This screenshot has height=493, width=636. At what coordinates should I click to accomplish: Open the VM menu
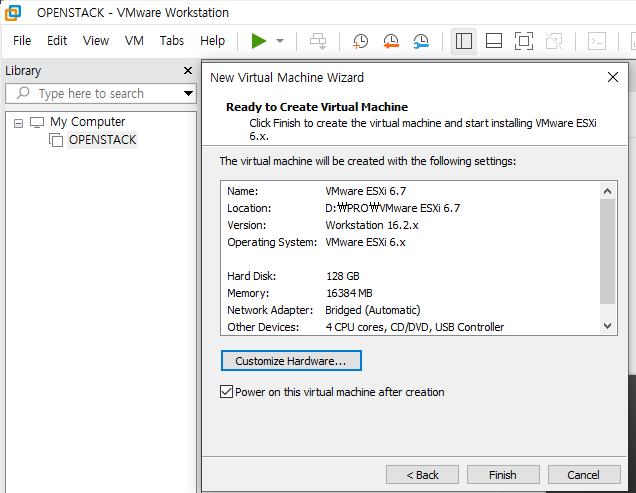(x=134, y=41)
